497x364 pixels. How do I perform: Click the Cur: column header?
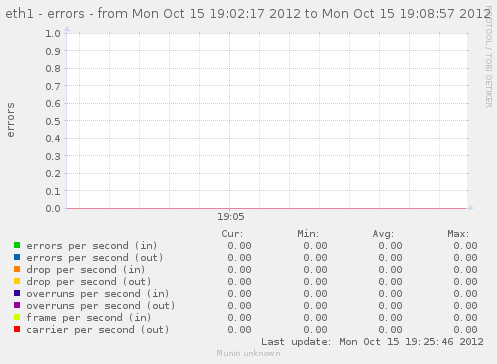coord(232,234)
